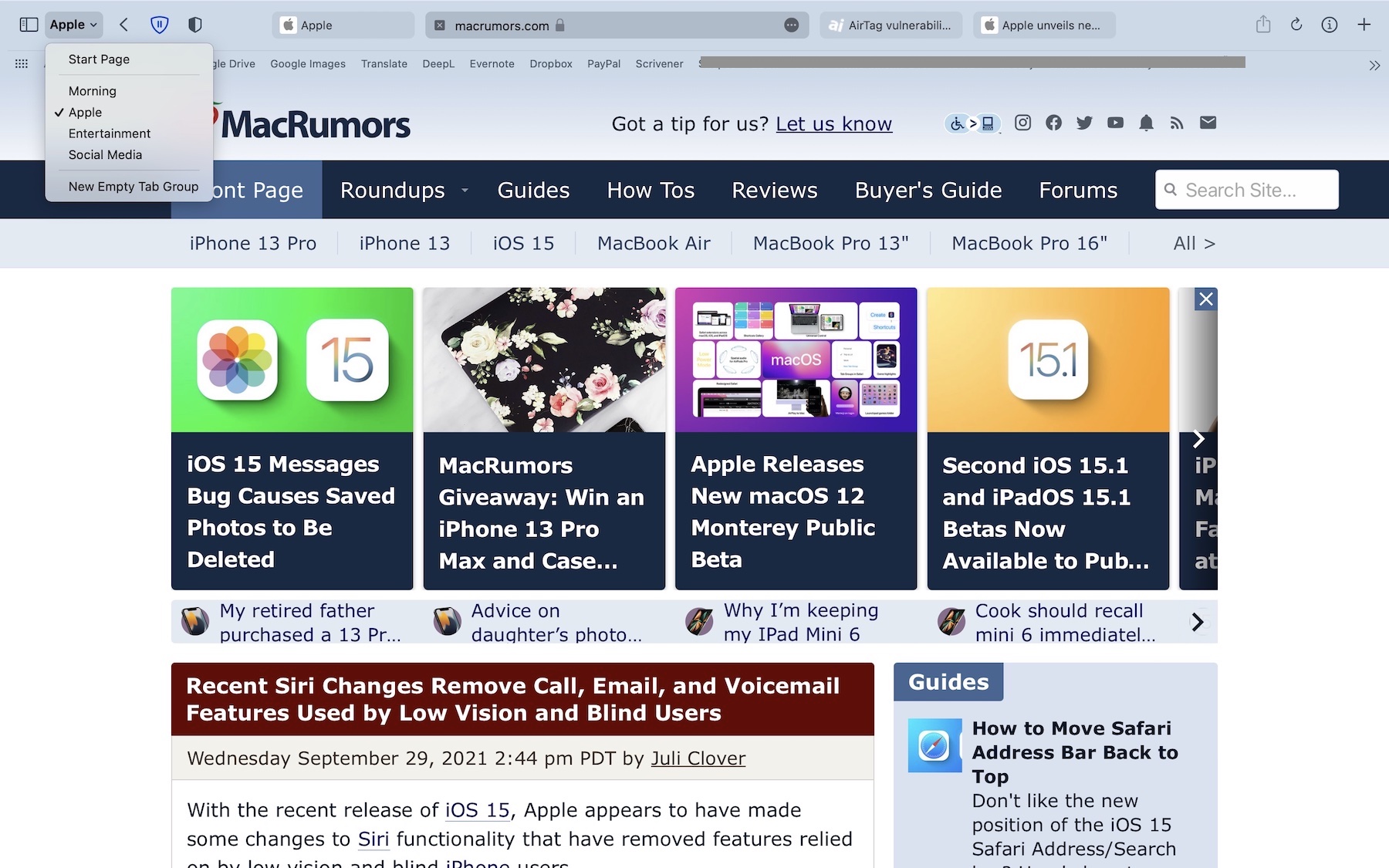Show next forum threads with chevron
Screen dimensions: 1389x868
[1198, 622]
